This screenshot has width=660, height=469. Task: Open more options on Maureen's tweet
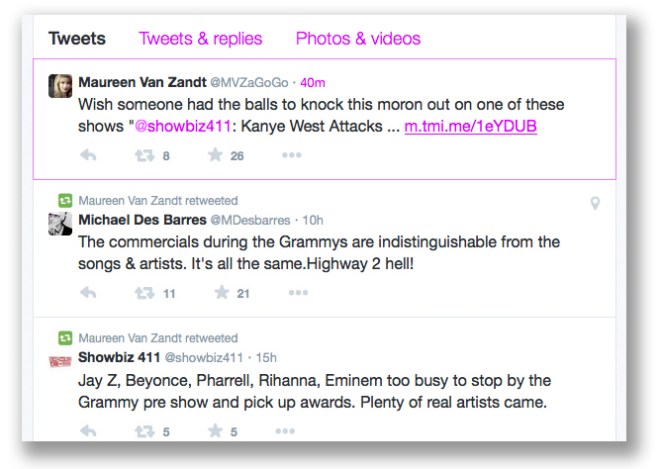click(x=292, y=155)
